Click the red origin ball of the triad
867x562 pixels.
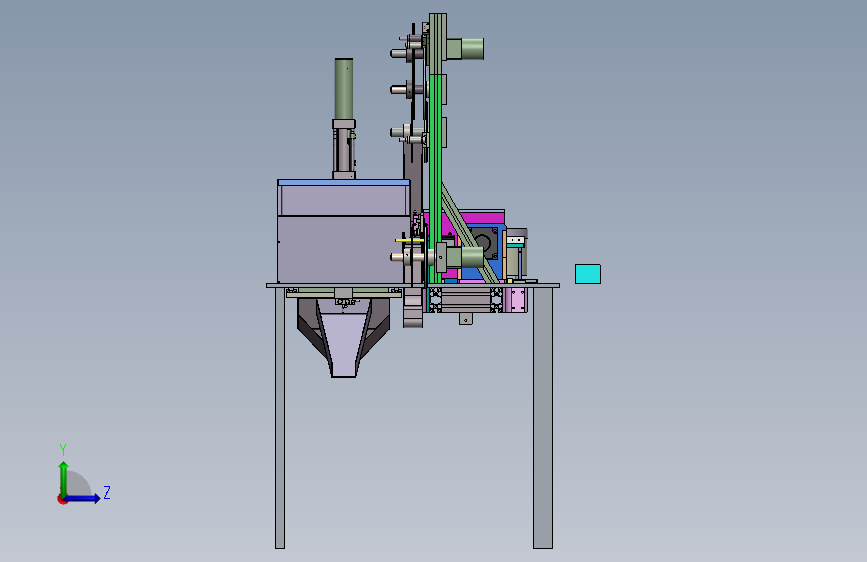pos(62,499)
